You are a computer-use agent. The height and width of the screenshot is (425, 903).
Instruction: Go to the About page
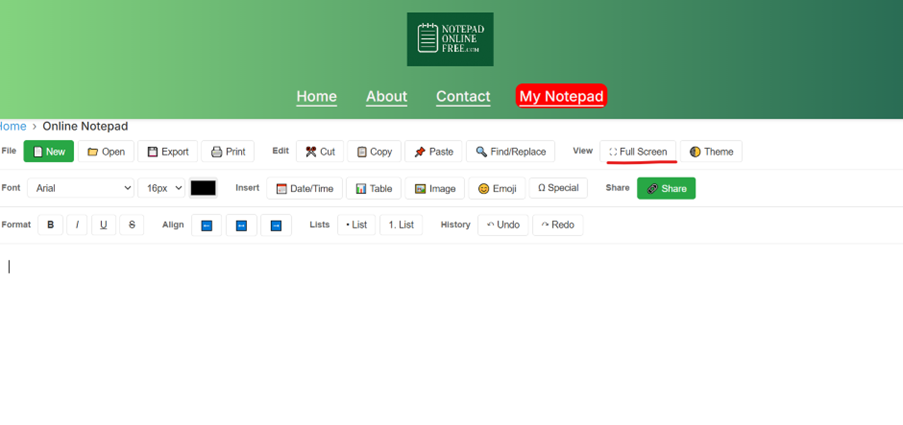pyautogui.click(x=386, y=96)
